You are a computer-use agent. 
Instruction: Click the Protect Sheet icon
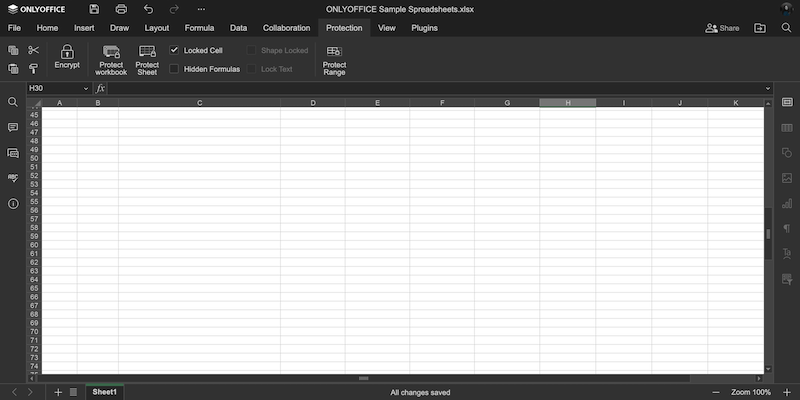point(147,52)
